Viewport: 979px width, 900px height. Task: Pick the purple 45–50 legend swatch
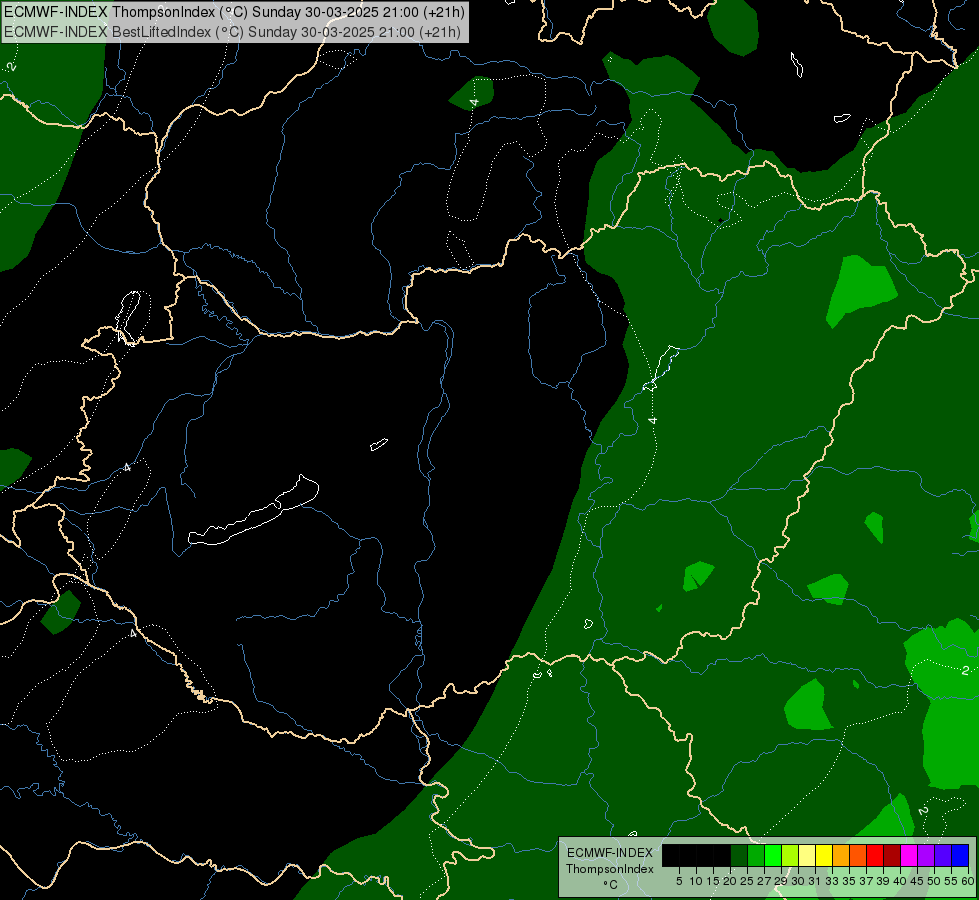pyautogui.click(x=925, y=855)
